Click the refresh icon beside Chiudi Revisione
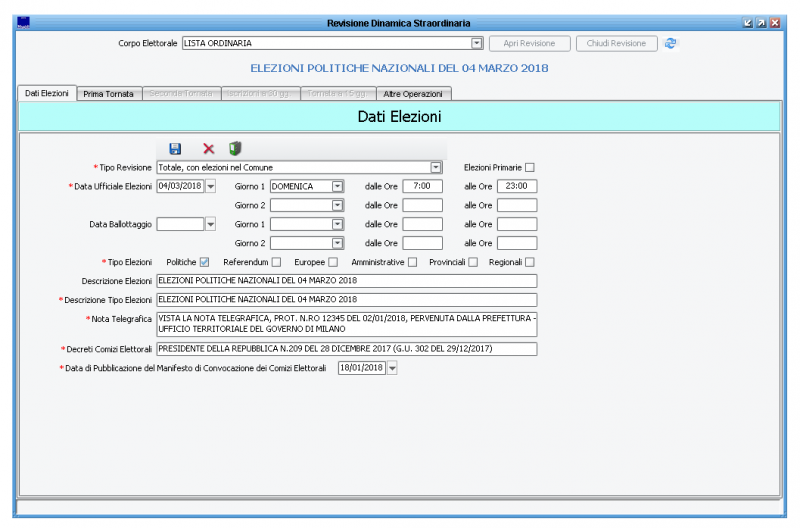This screenshot has height=528, width=800. (671, 43)
